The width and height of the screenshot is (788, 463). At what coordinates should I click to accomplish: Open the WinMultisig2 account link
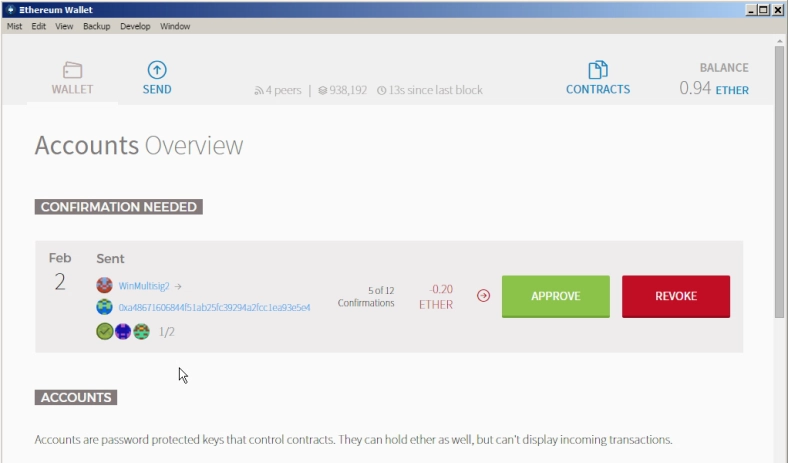[x=144, y=286]
